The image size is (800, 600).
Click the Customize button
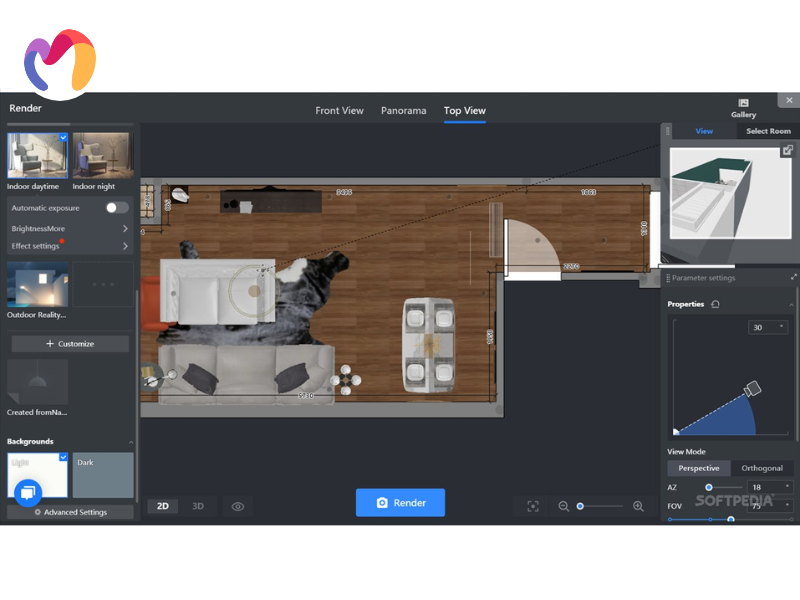coord(70,344)
